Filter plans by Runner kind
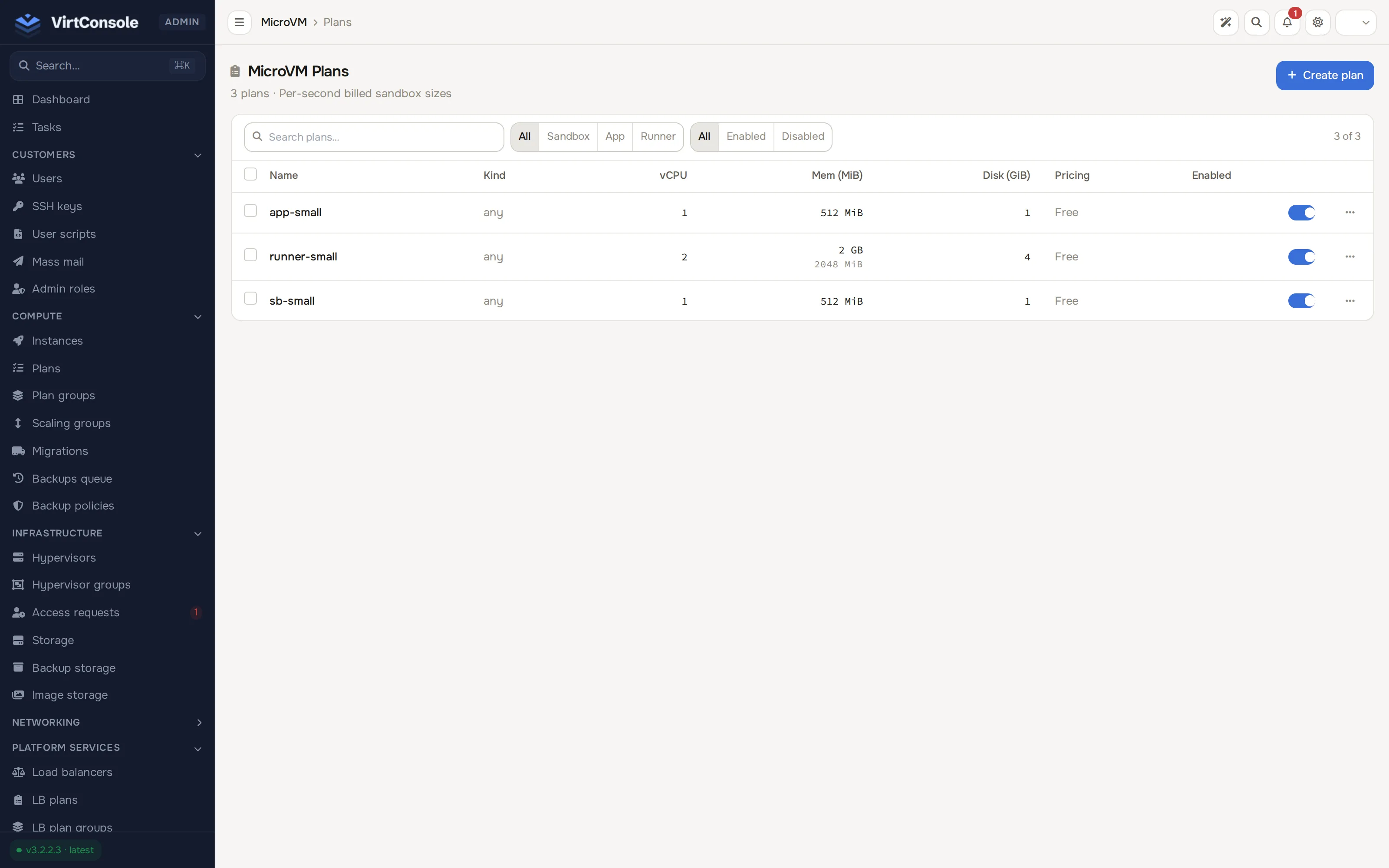Viewport: 1389px width, 868px height. (658, 137)
